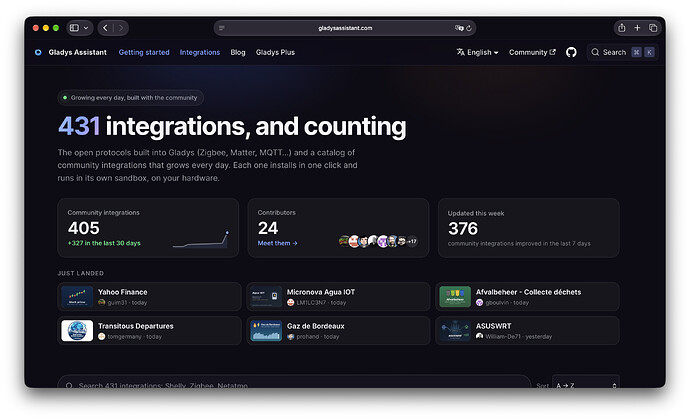
Task: Open the ASUSWRT integration card
Action: [527, 331]
